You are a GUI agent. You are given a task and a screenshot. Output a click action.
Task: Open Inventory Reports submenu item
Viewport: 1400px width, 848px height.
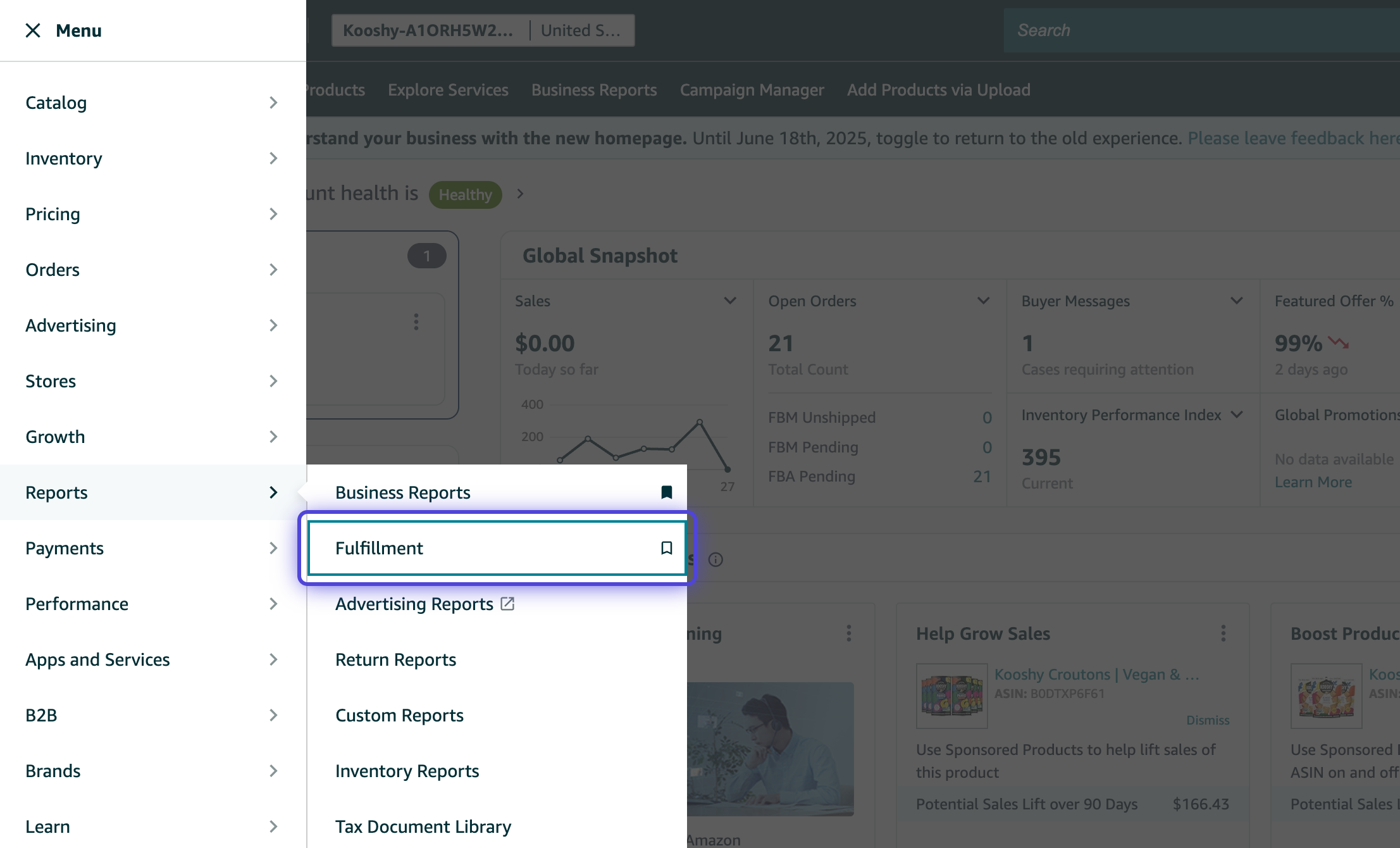(x=407, y=771)
